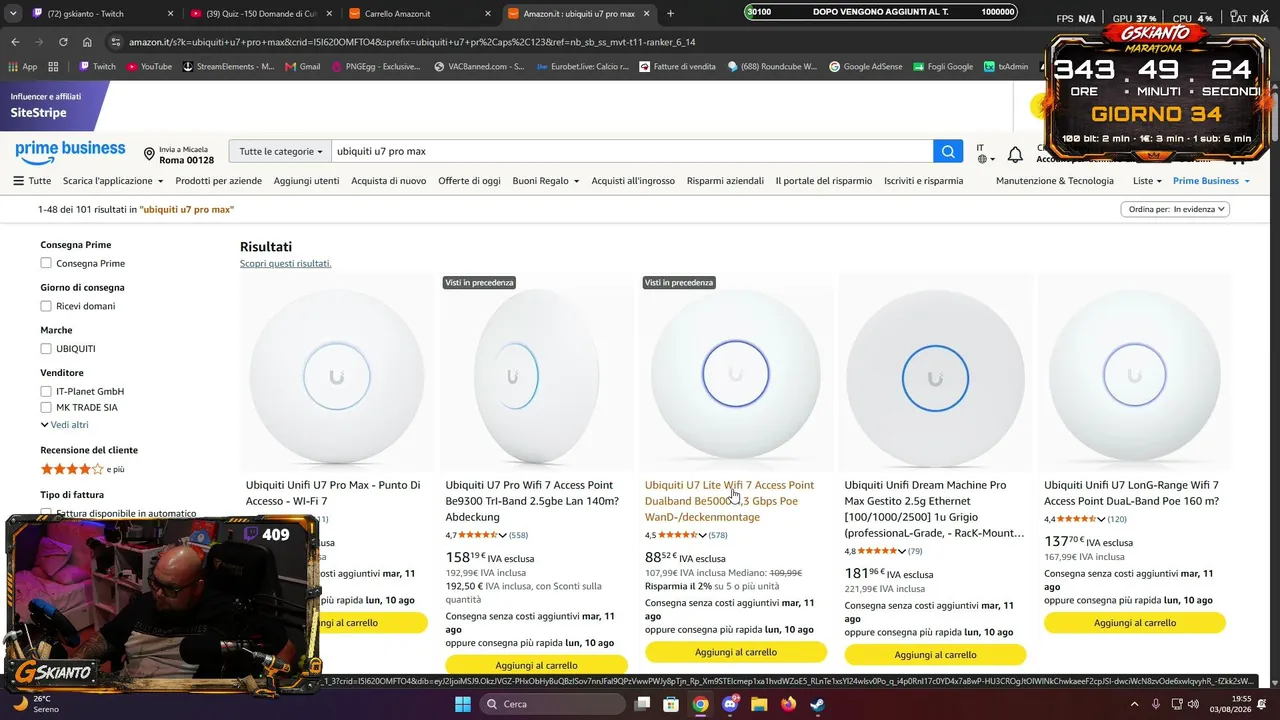The image size is (1280, 720).
Task: Open a new browser tab with plus
Action: (x=670, y=14)
